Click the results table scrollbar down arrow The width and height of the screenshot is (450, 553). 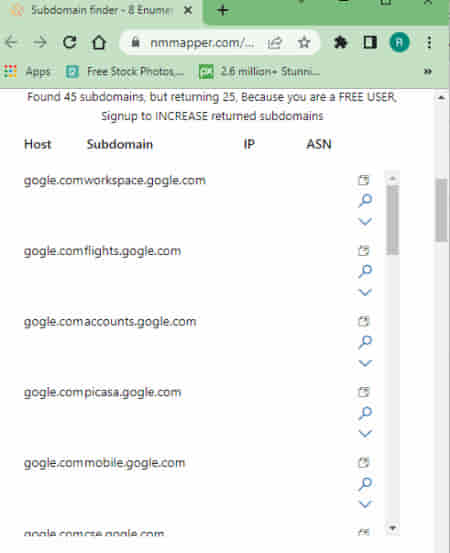click(393, 528)
